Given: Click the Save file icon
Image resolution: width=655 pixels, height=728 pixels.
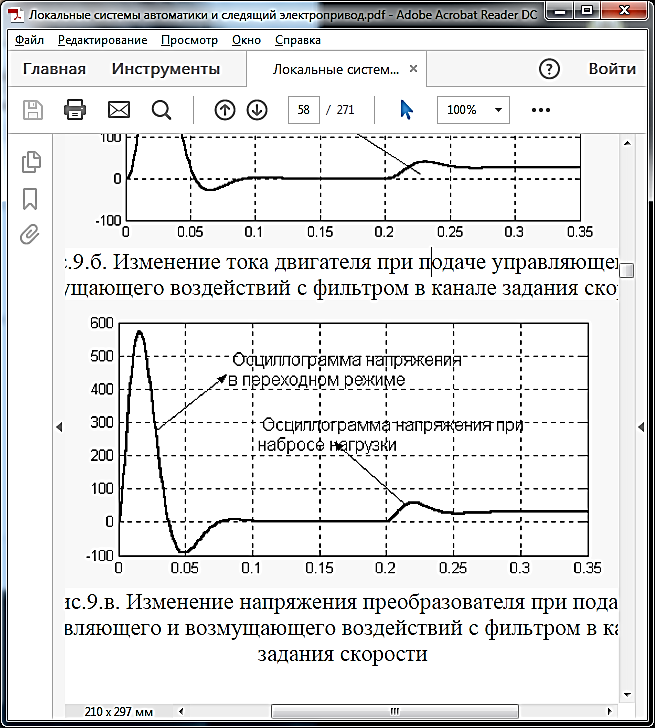Looking at the screenshot, I should point(33,110).
